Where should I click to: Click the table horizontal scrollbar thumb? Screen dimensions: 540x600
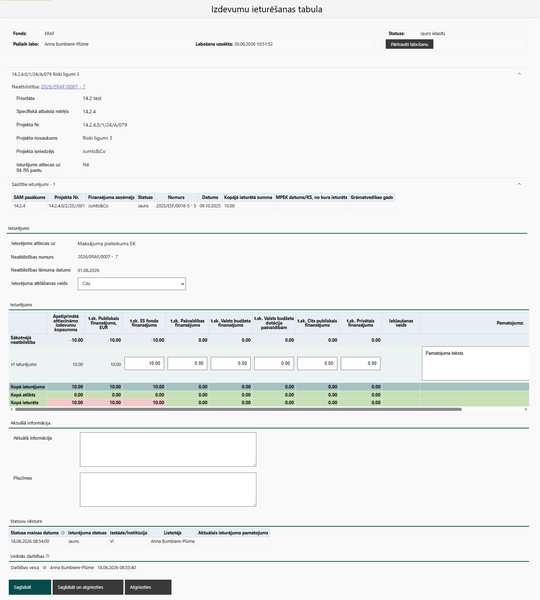coord(238,409)
